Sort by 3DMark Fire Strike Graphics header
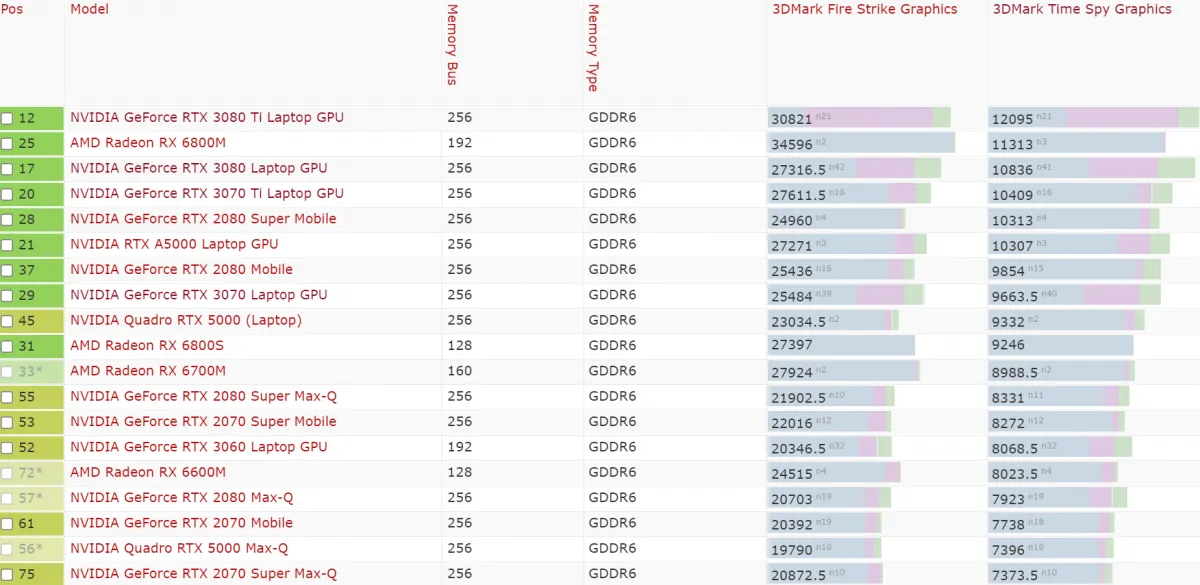The width and height of the screenshot is (1200, 585). (x=865, y=9)
